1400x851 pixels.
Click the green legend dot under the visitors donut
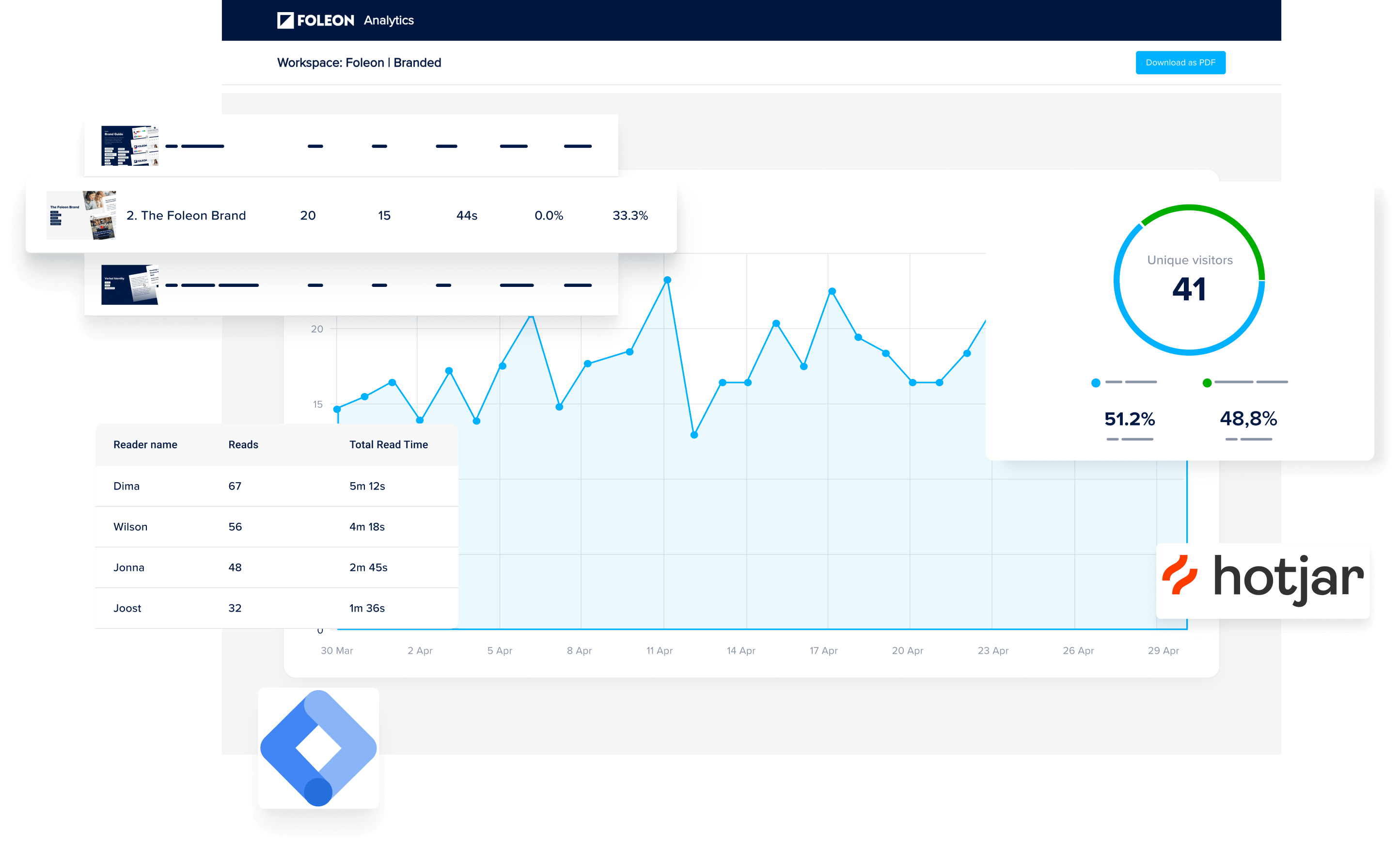click(1207, 383)
